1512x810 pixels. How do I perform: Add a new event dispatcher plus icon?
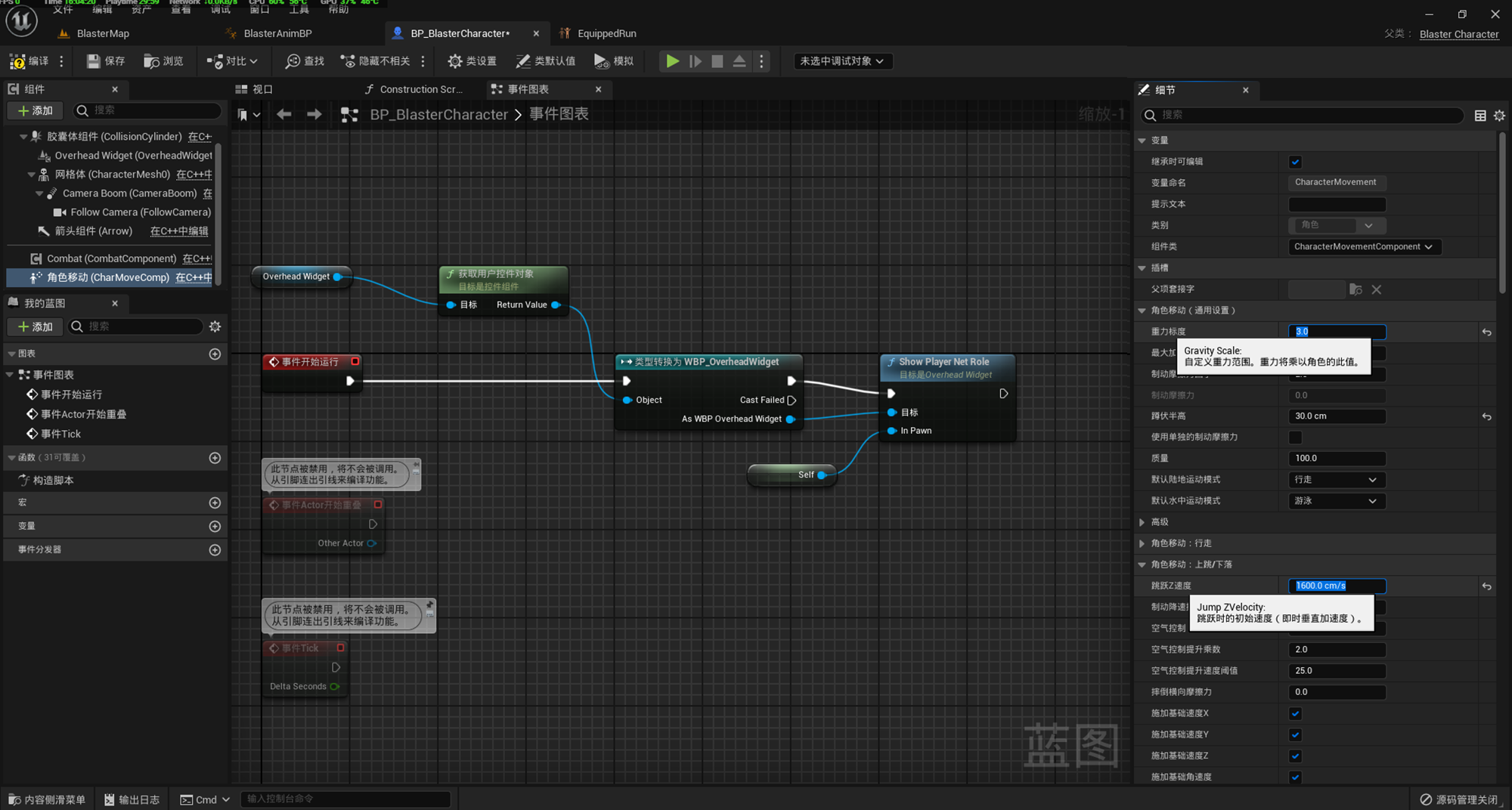click(215, 550)
